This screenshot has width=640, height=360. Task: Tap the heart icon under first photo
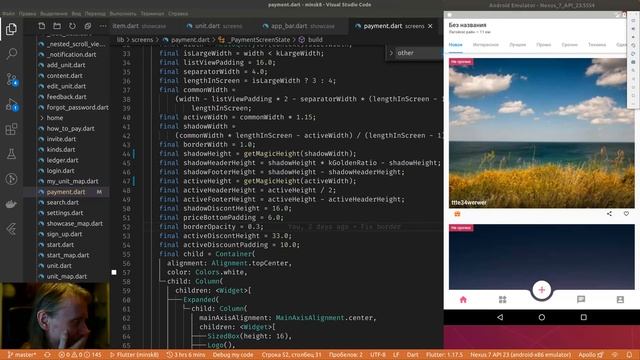coord(626,213)
